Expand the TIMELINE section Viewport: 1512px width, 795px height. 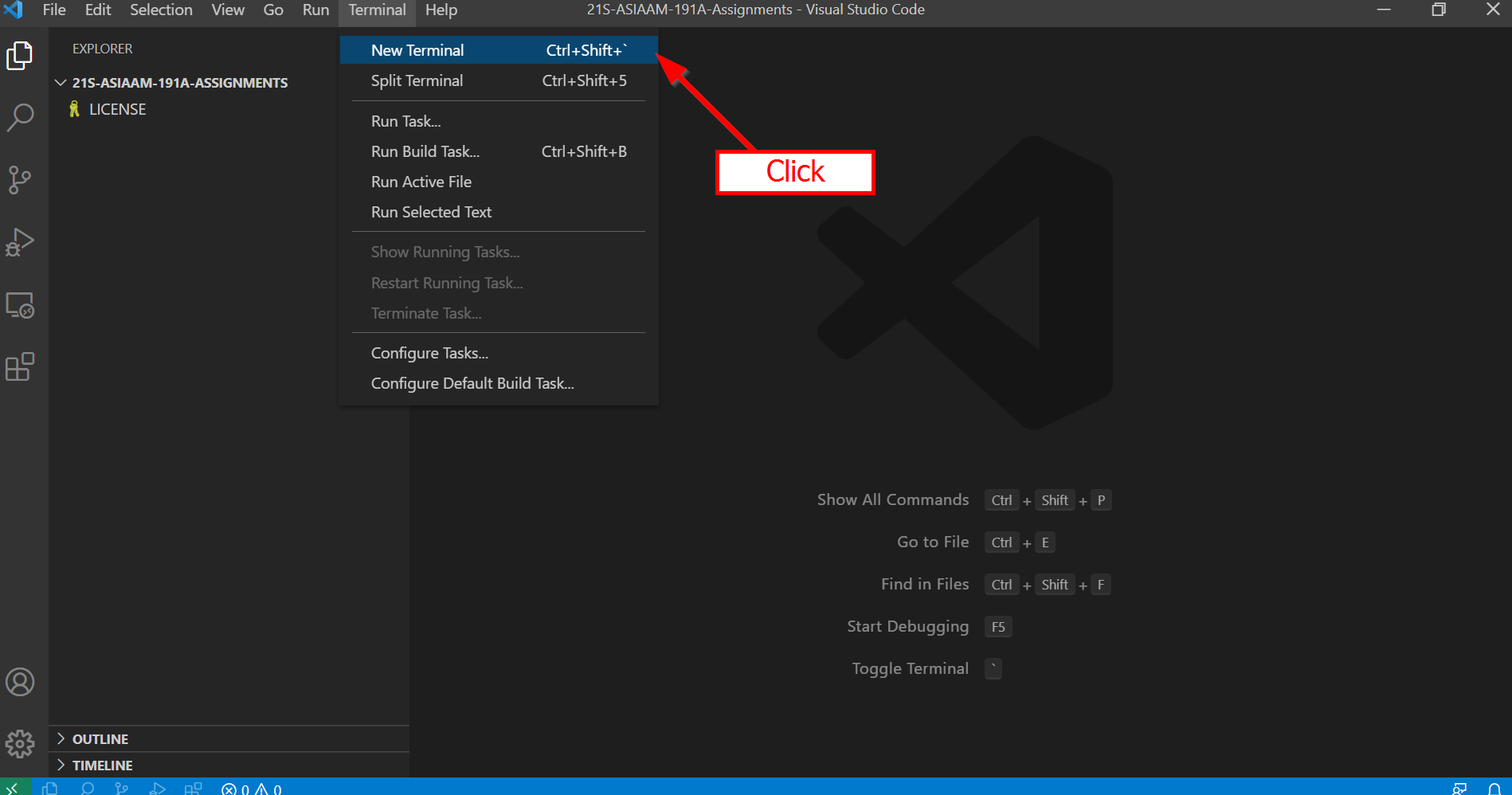tap(102, 766)
